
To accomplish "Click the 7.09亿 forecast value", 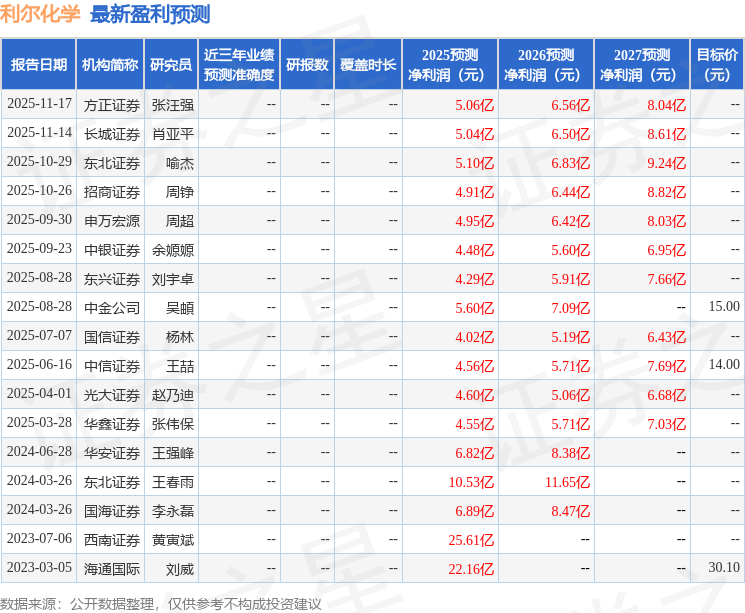I will (571, 308).
